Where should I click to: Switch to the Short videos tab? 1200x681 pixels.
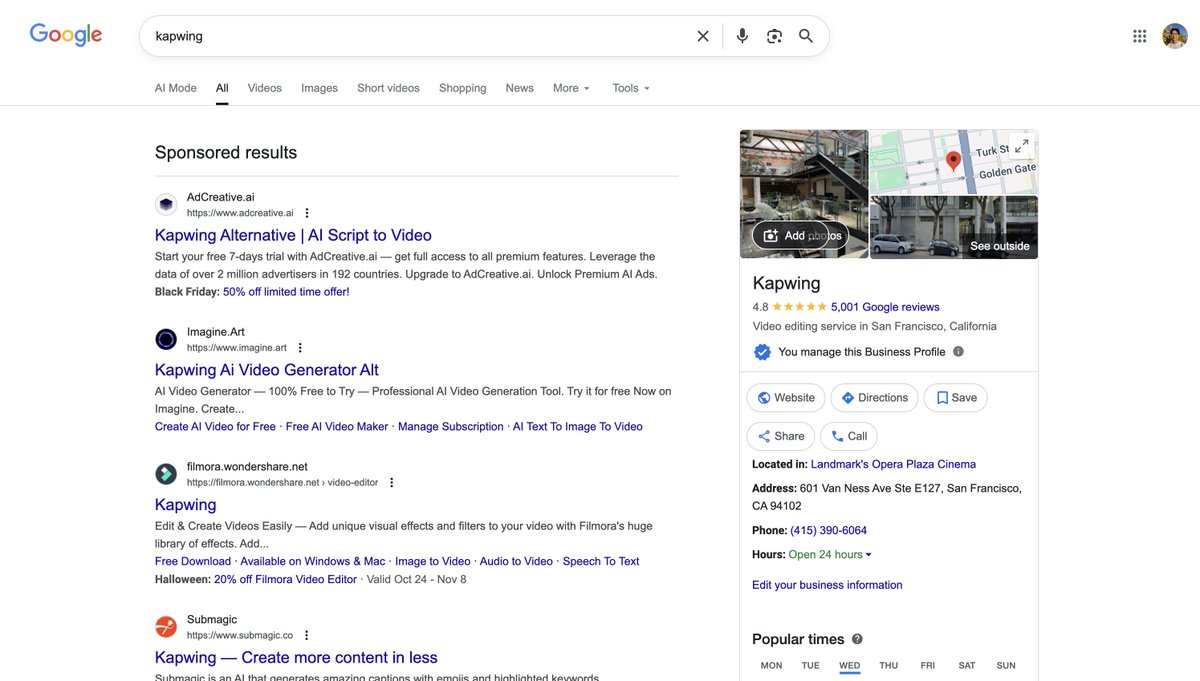[x=389, y=88]
